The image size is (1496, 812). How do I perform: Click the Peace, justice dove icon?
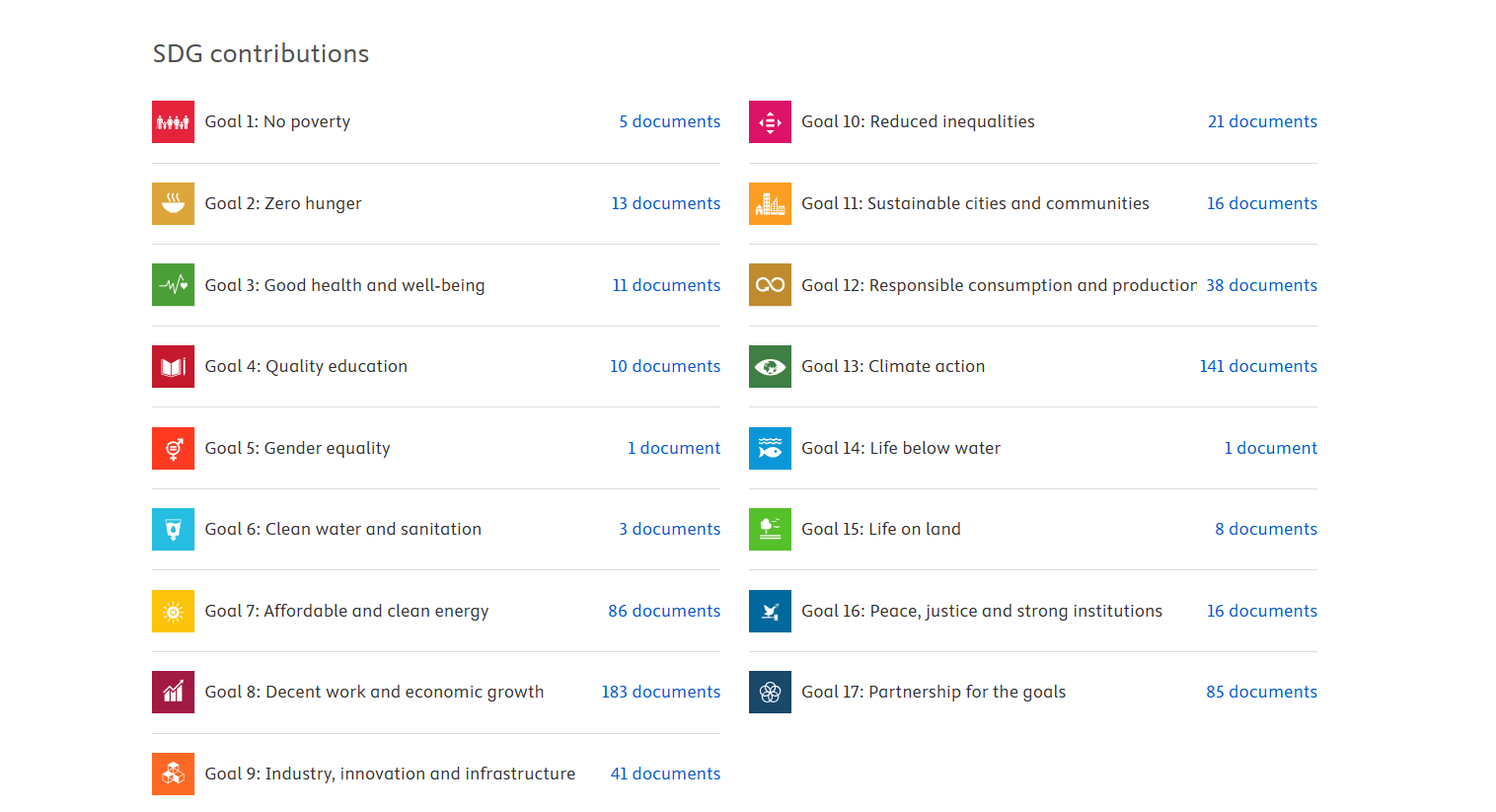coord(770,611)
